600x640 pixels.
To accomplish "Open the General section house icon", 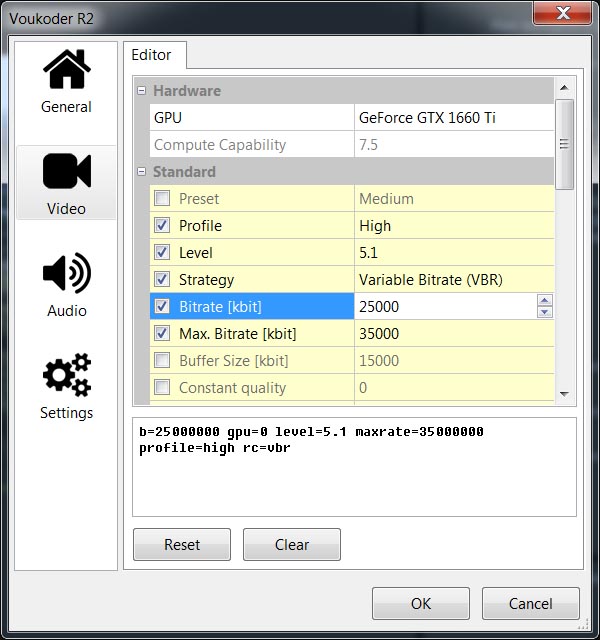I will pyautogui.click(x=67, y=69).
